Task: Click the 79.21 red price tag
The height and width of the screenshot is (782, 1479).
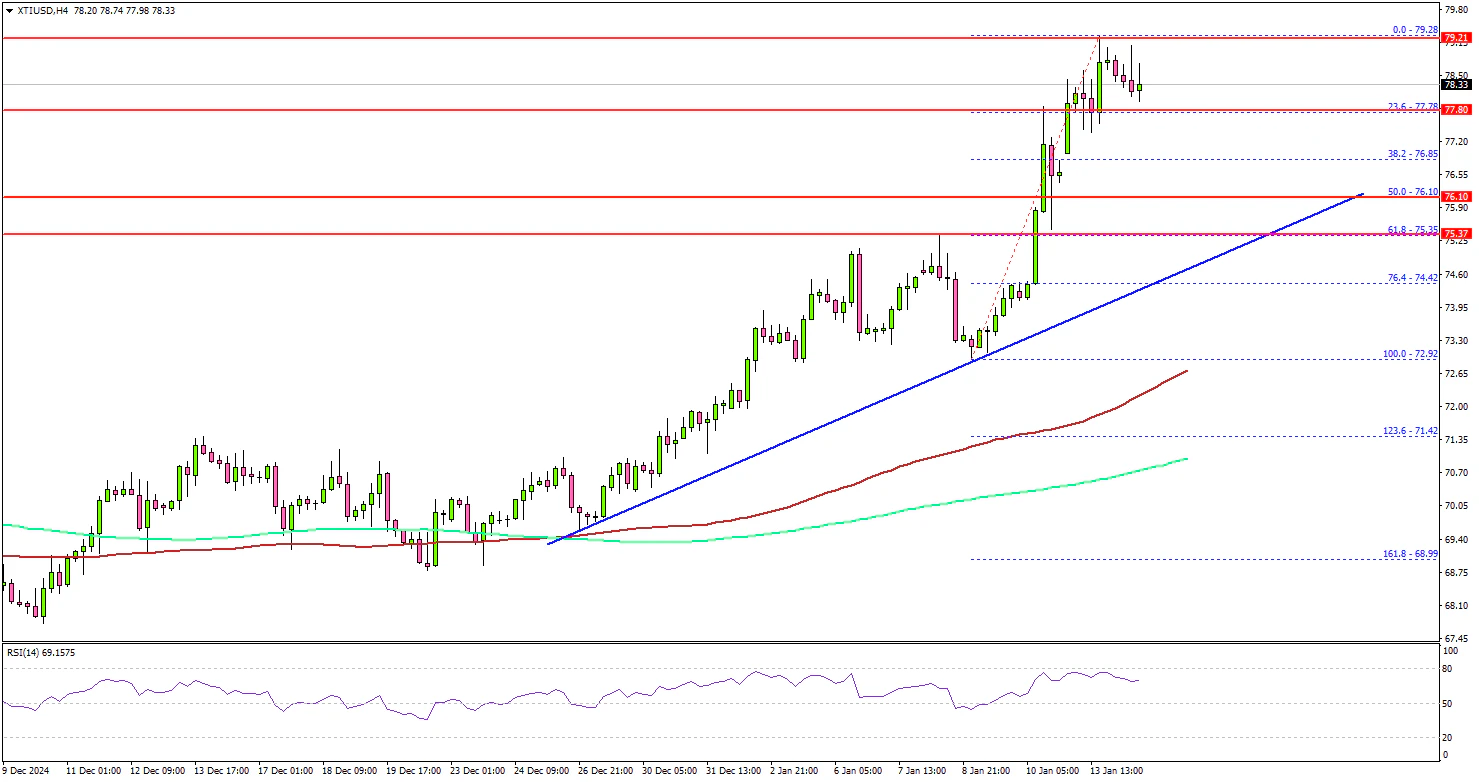Action: point(1455,39)
